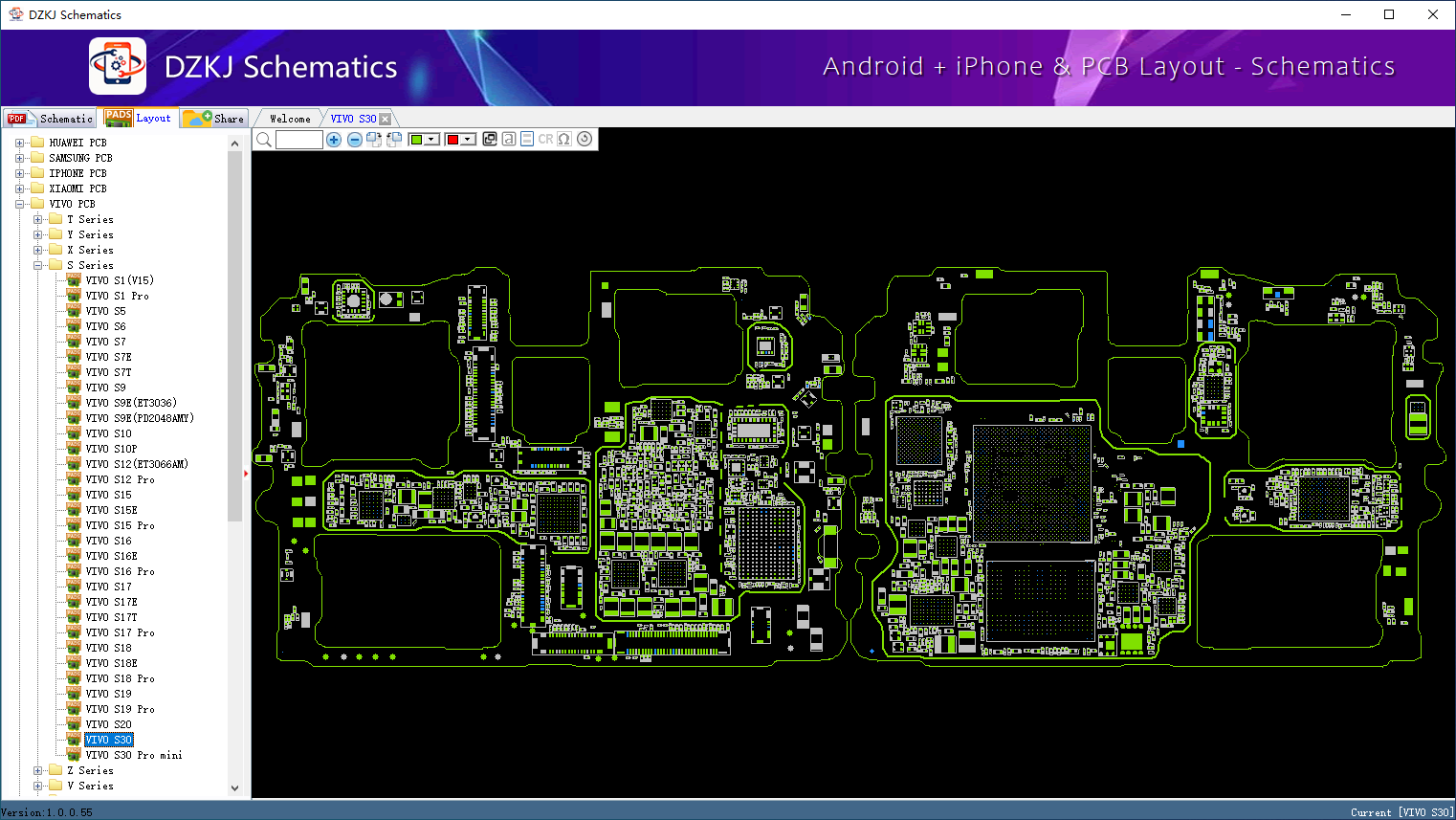Select VIVO S16E tree entry
The image size is (1456, 820).
[x=111, y=556]
